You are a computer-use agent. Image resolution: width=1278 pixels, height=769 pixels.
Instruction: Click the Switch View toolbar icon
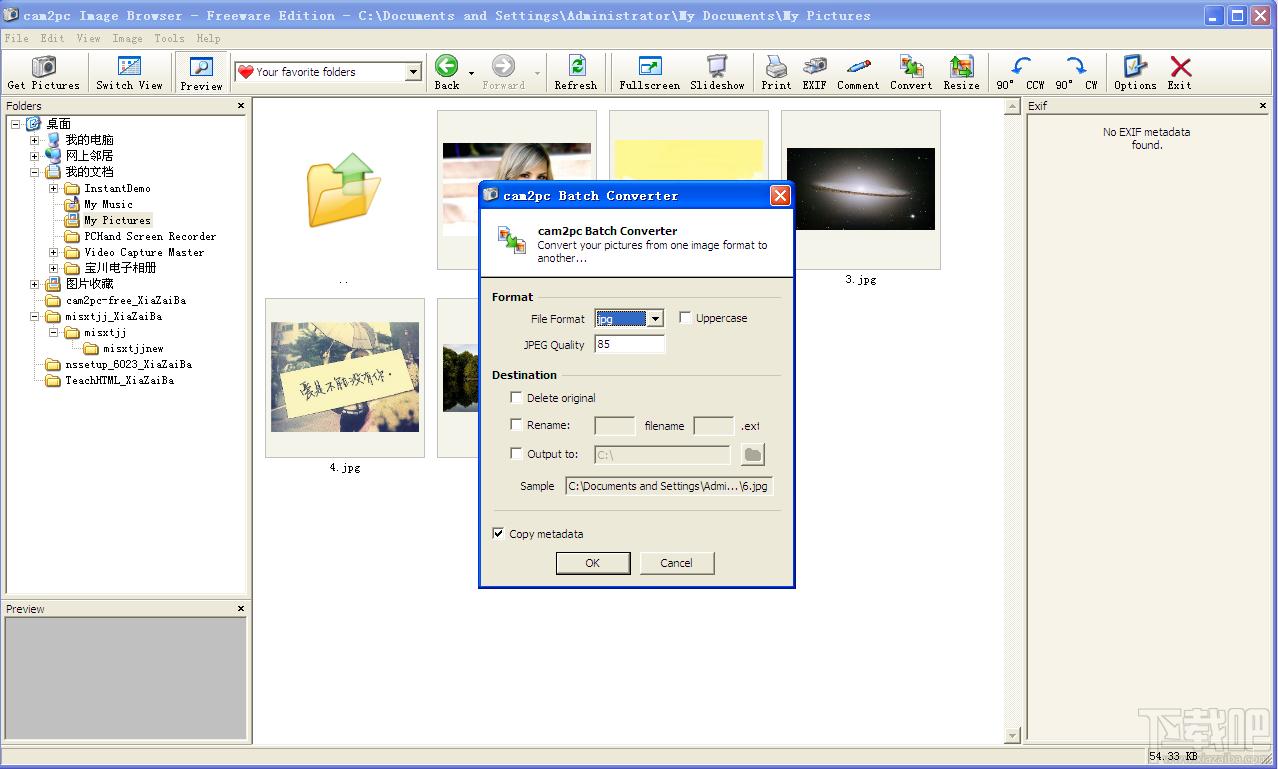point(129,67)
